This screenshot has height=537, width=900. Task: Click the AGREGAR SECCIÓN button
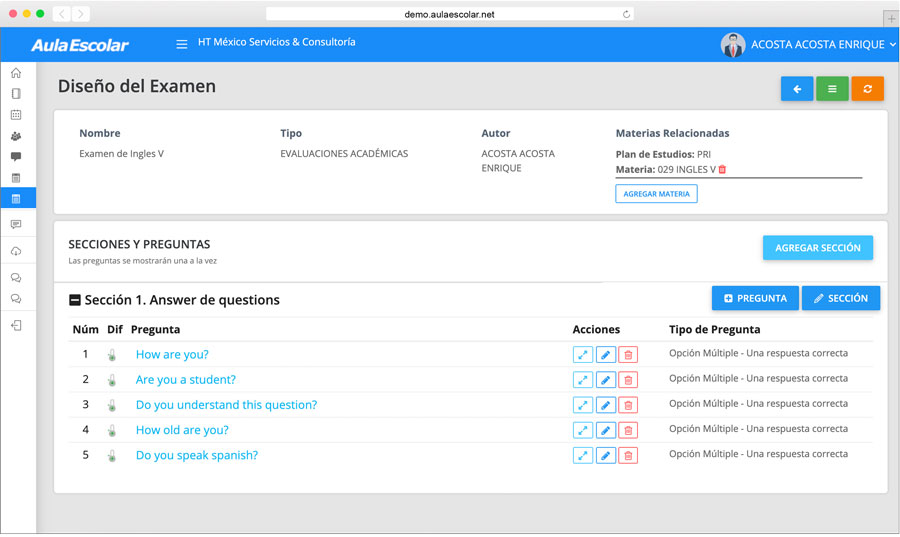[817, 248]
